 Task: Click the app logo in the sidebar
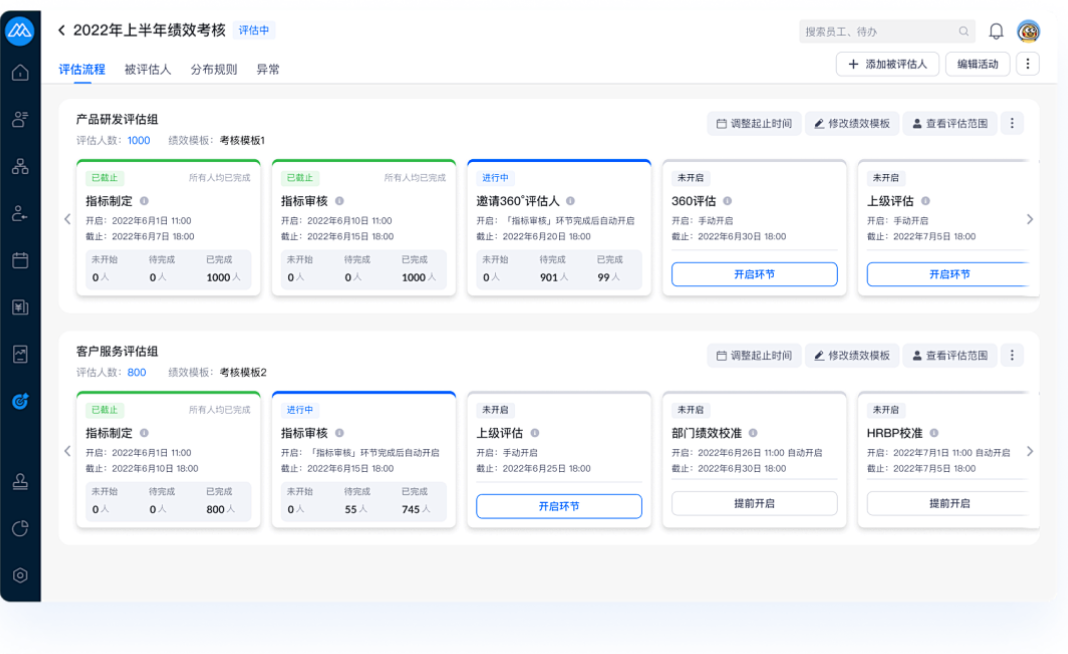coord(20,31)
